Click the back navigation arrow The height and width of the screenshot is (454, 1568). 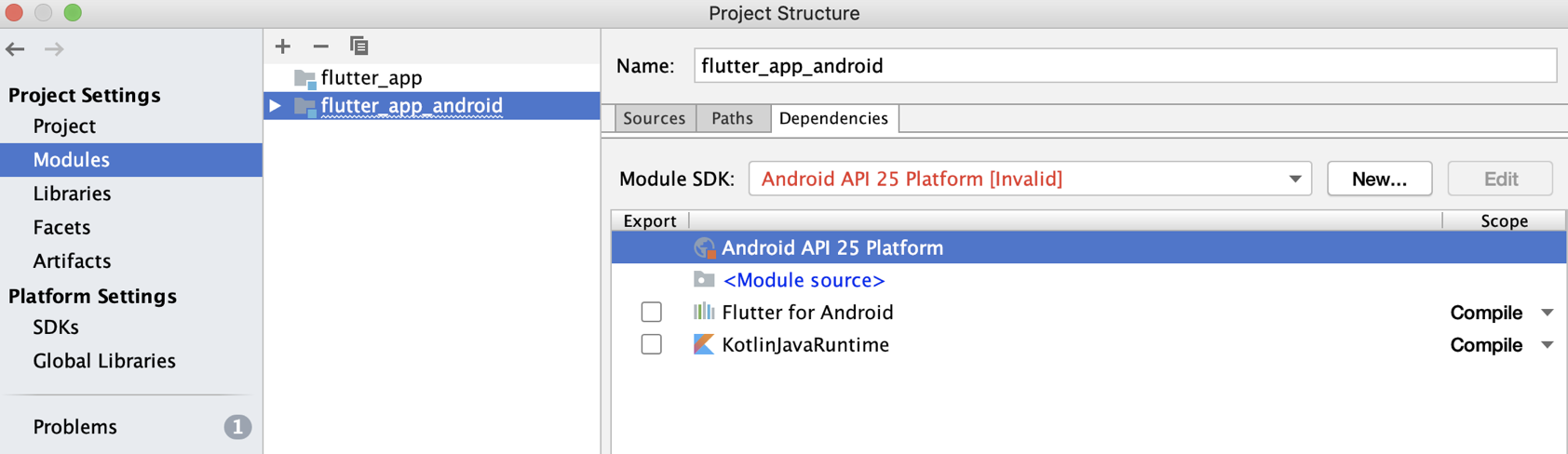[x=15, y=49]
